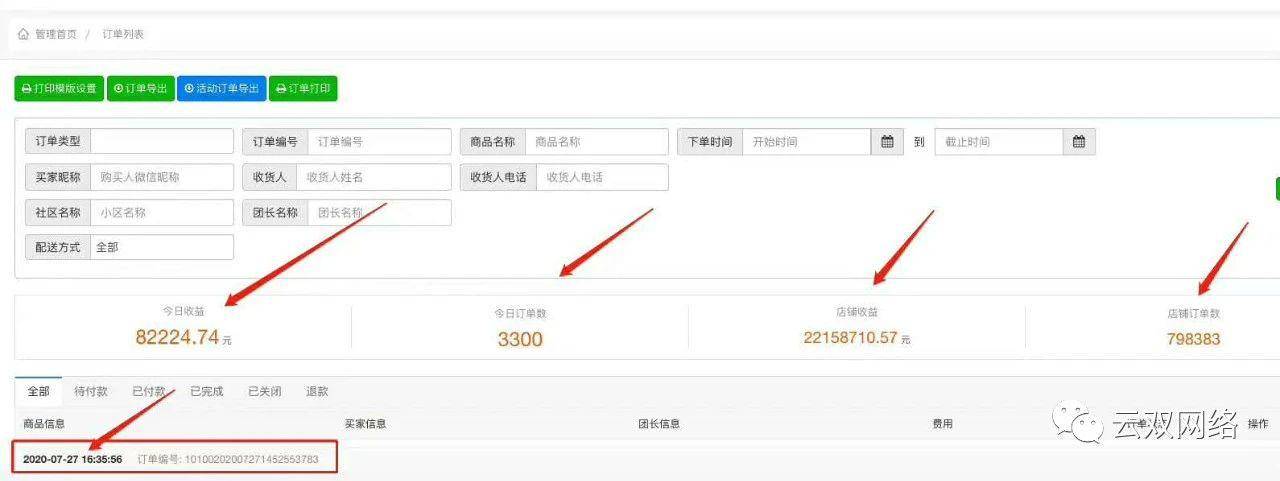Focus the 收货人电话 input field
This screenshot has height=481, width=1280.
pos(602,177)
